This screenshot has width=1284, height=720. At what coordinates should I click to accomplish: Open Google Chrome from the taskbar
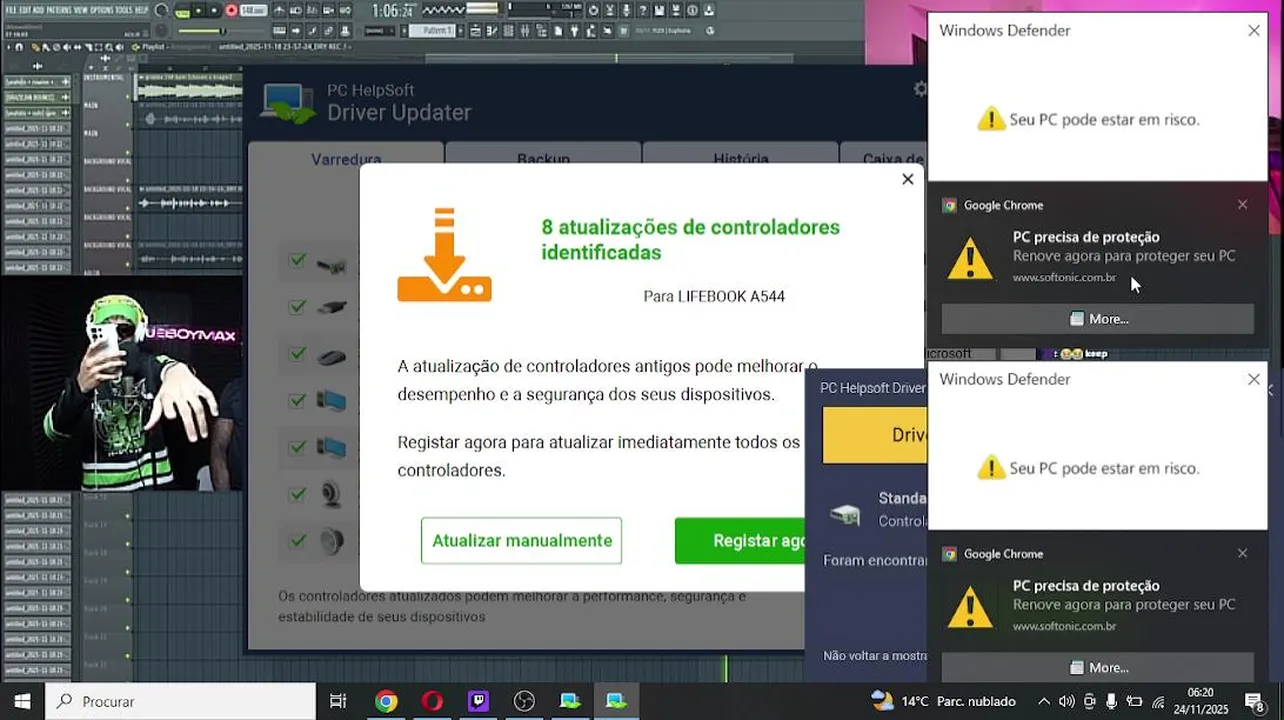(385, 701)
